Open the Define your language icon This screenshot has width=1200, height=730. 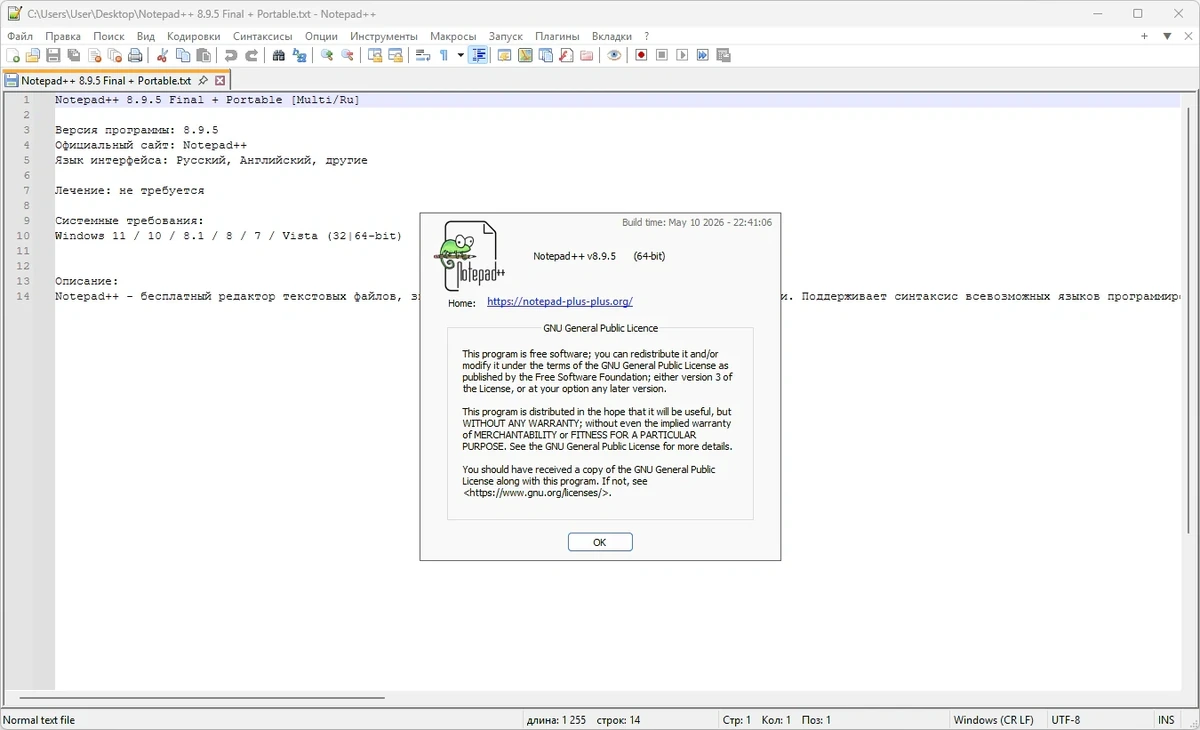[504, 55]
